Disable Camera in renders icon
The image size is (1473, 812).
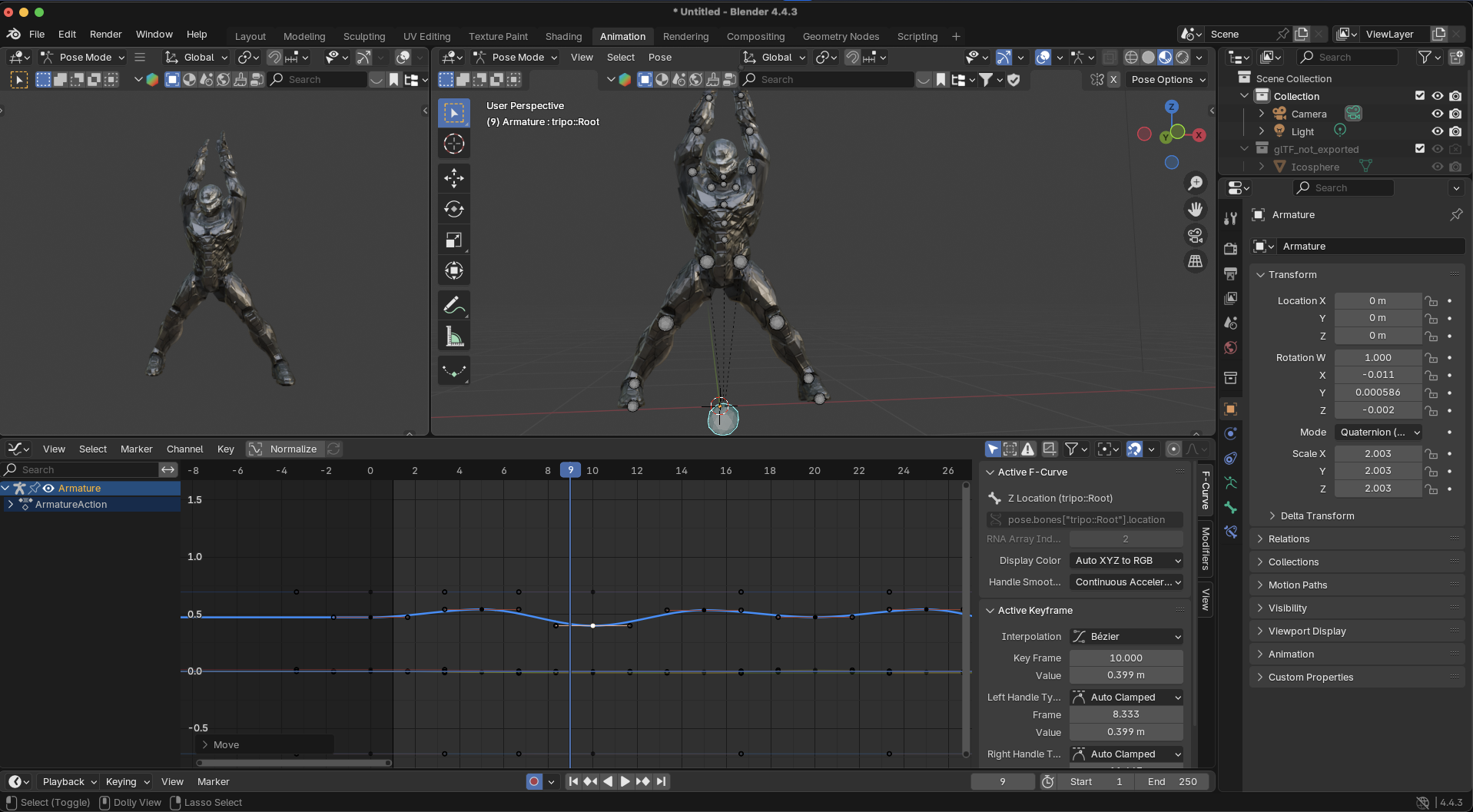coord(1455,114)
